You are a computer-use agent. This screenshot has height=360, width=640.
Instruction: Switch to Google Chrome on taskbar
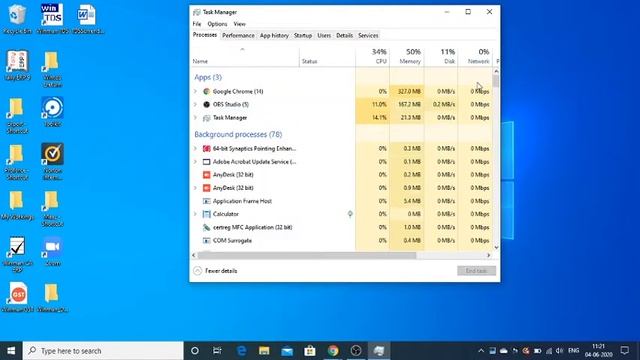[333, 351]
